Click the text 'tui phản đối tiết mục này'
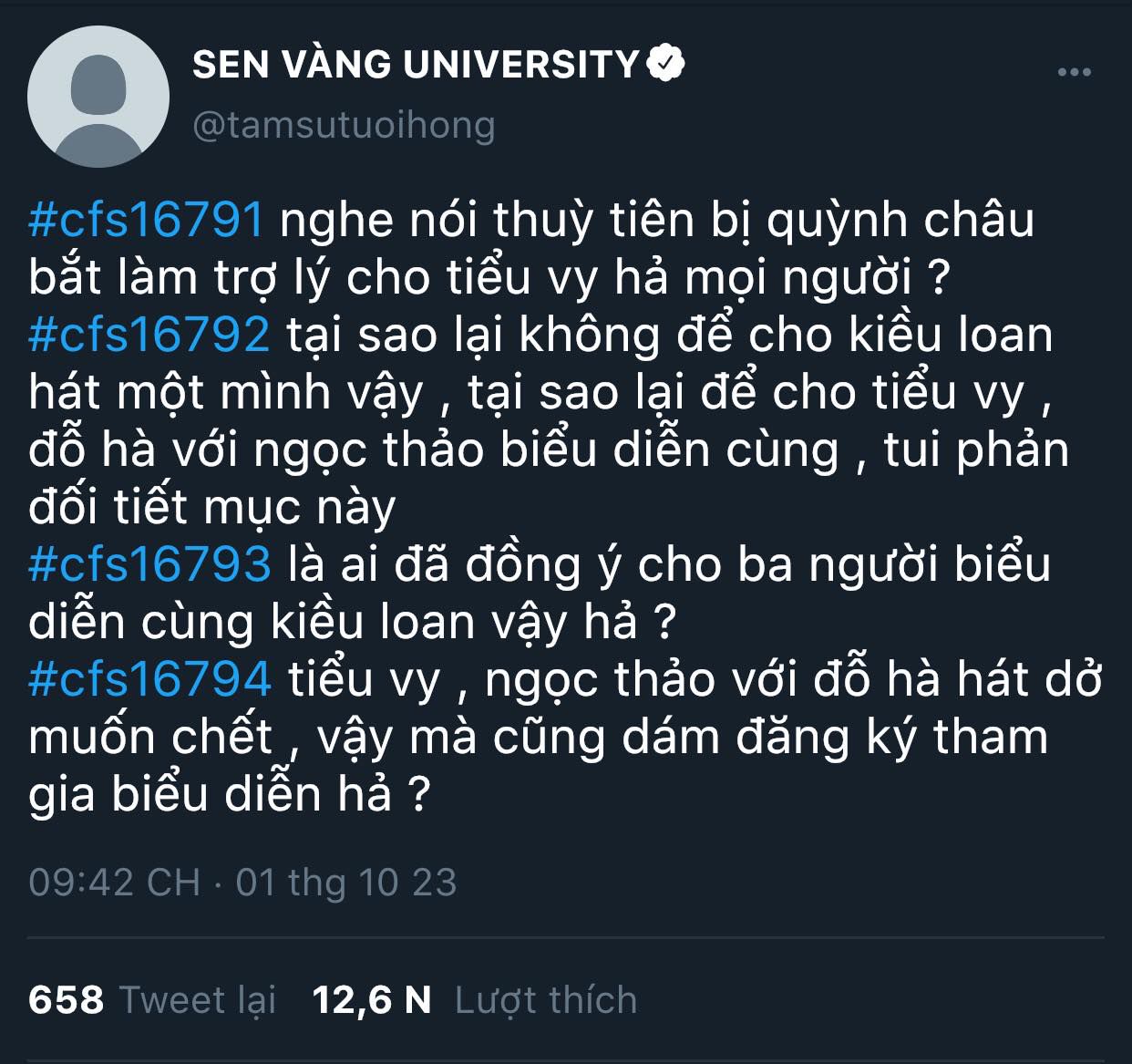Image resolution: width=1132 pixels, height=1064 pixels. [x=549, y=478]
